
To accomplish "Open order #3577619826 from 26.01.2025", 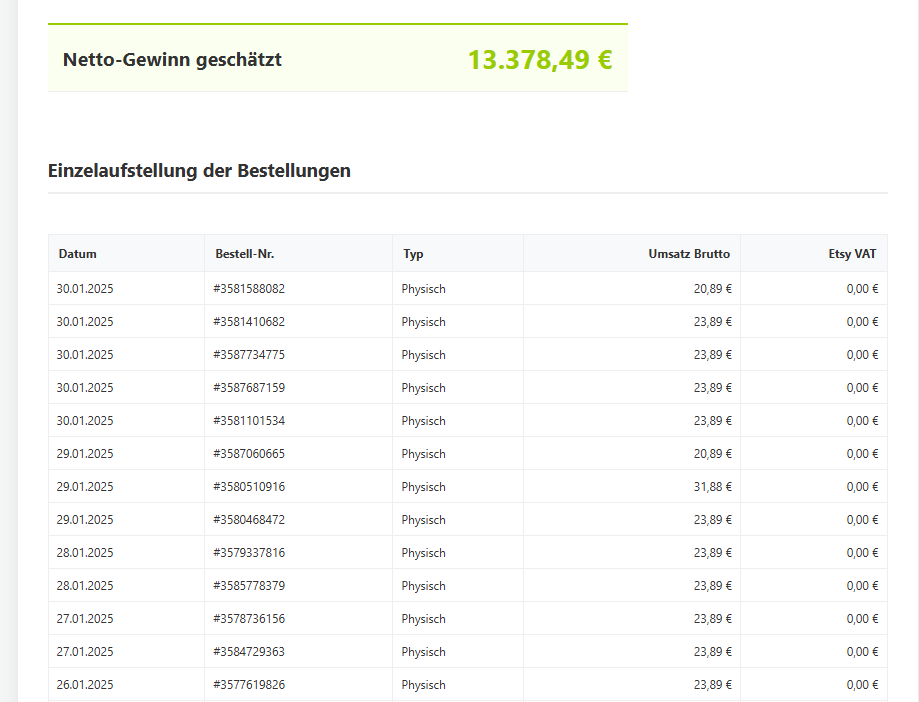I will pos(250,684).
